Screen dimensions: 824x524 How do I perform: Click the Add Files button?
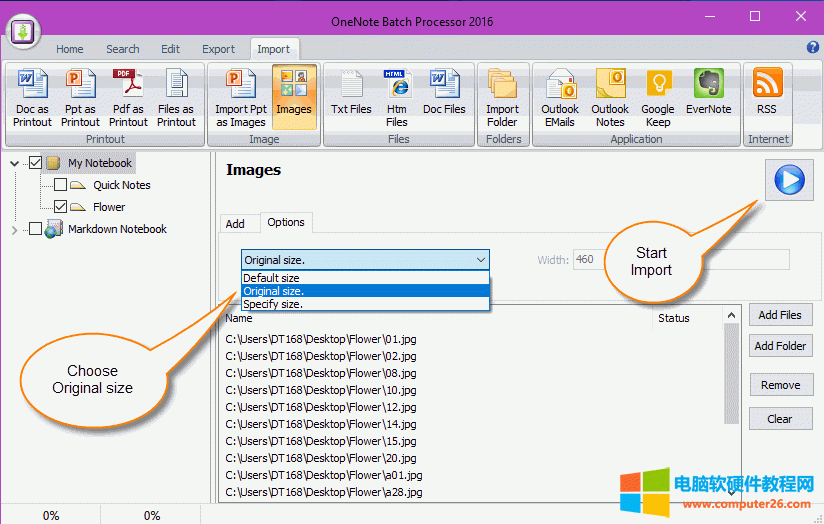(780, 315)
